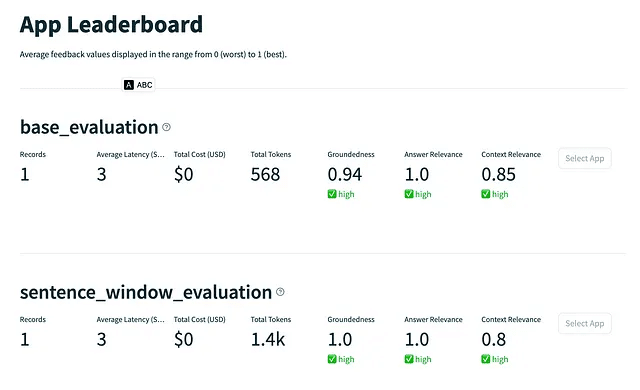Click the green check under base_evaluation Groundedness

click(x=332, y=194)
